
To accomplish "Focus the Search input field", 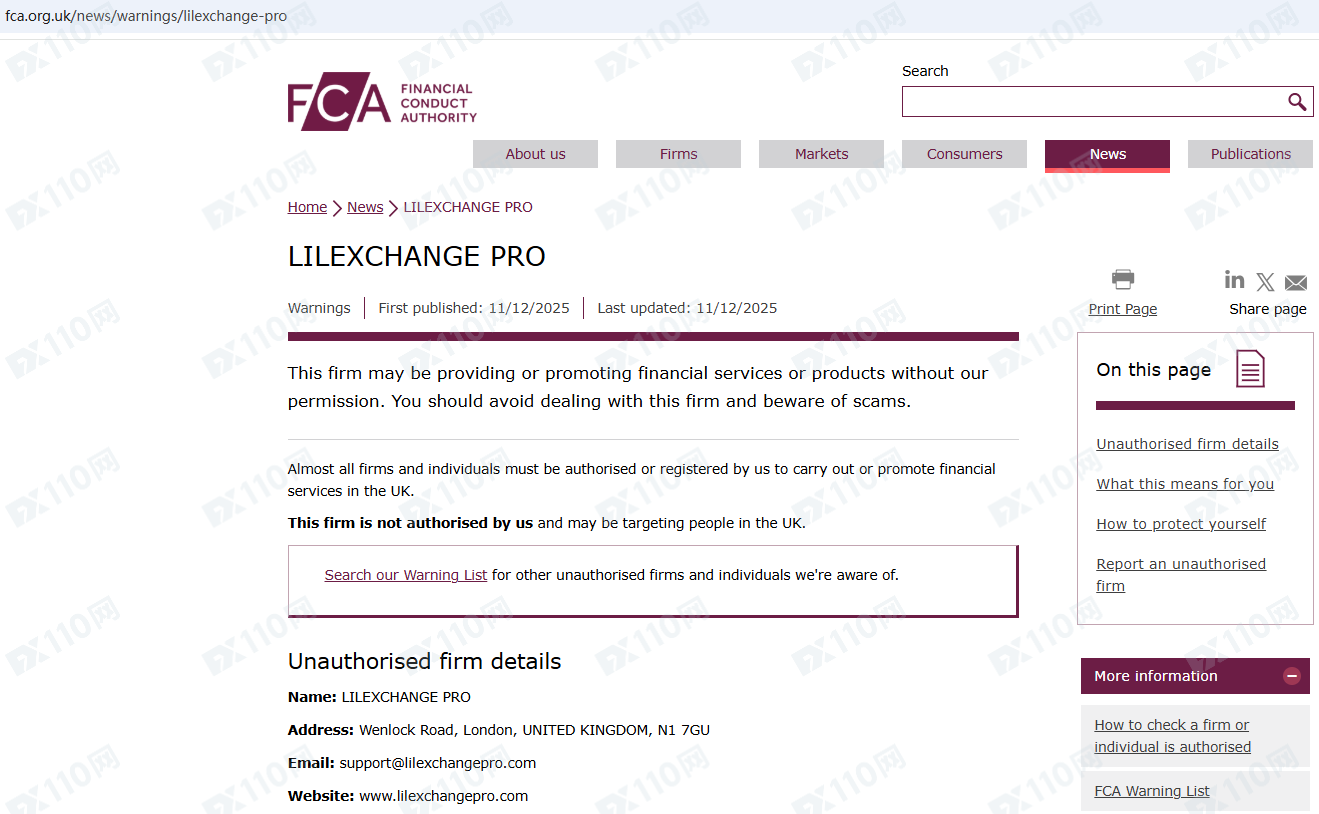I will click(x=1092, y=101).
